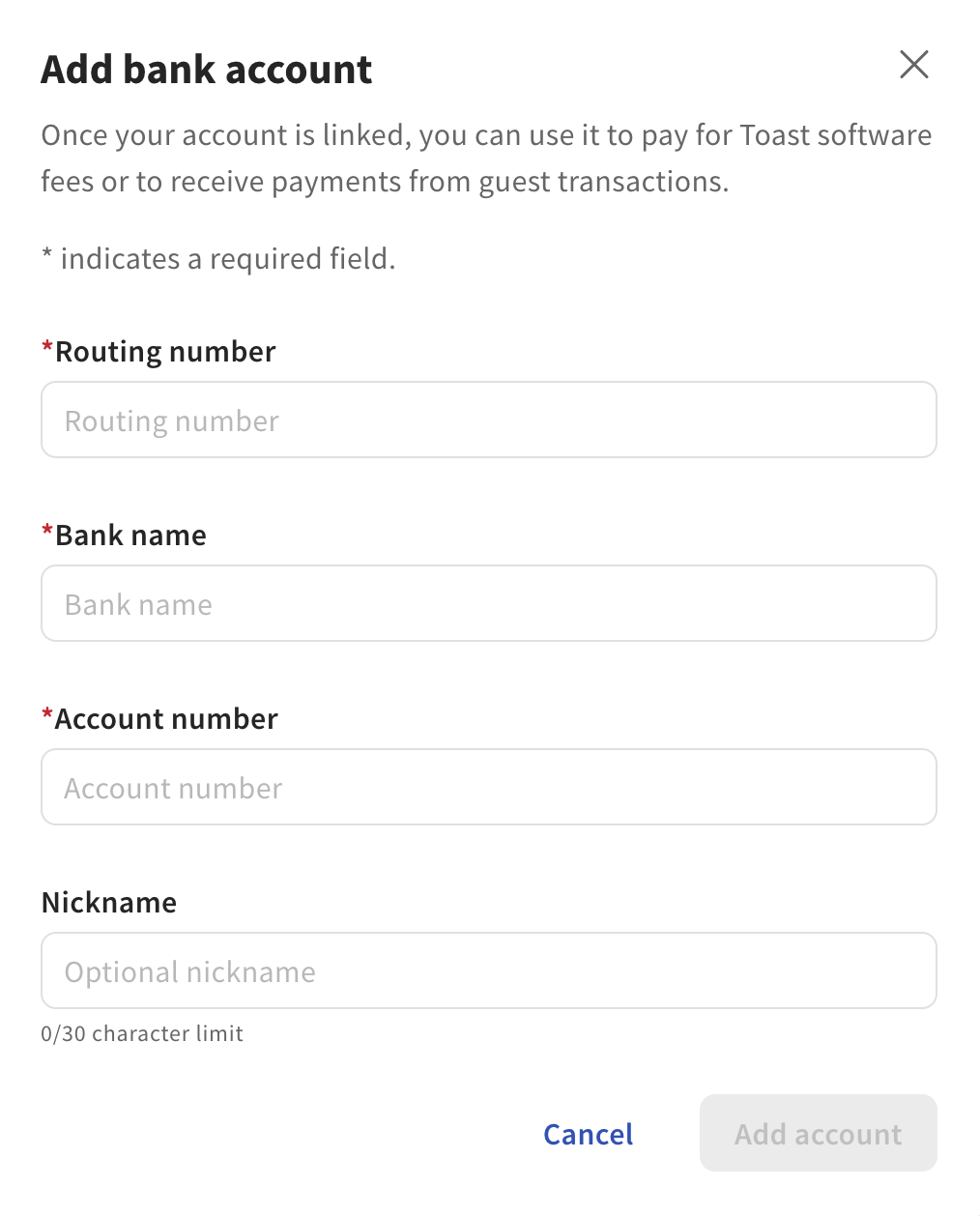Click the X to dismiss the dialog

tap(913, 65)
